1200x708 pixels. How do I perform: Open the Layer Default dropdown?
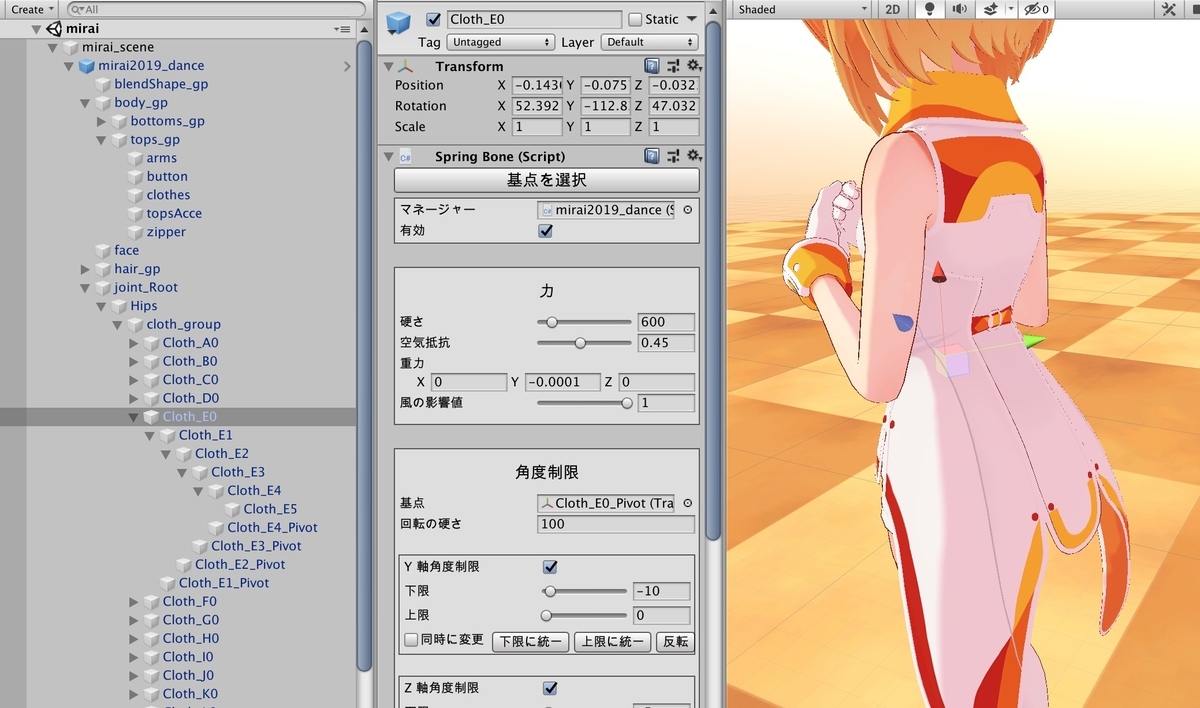(x=648, y=42)
